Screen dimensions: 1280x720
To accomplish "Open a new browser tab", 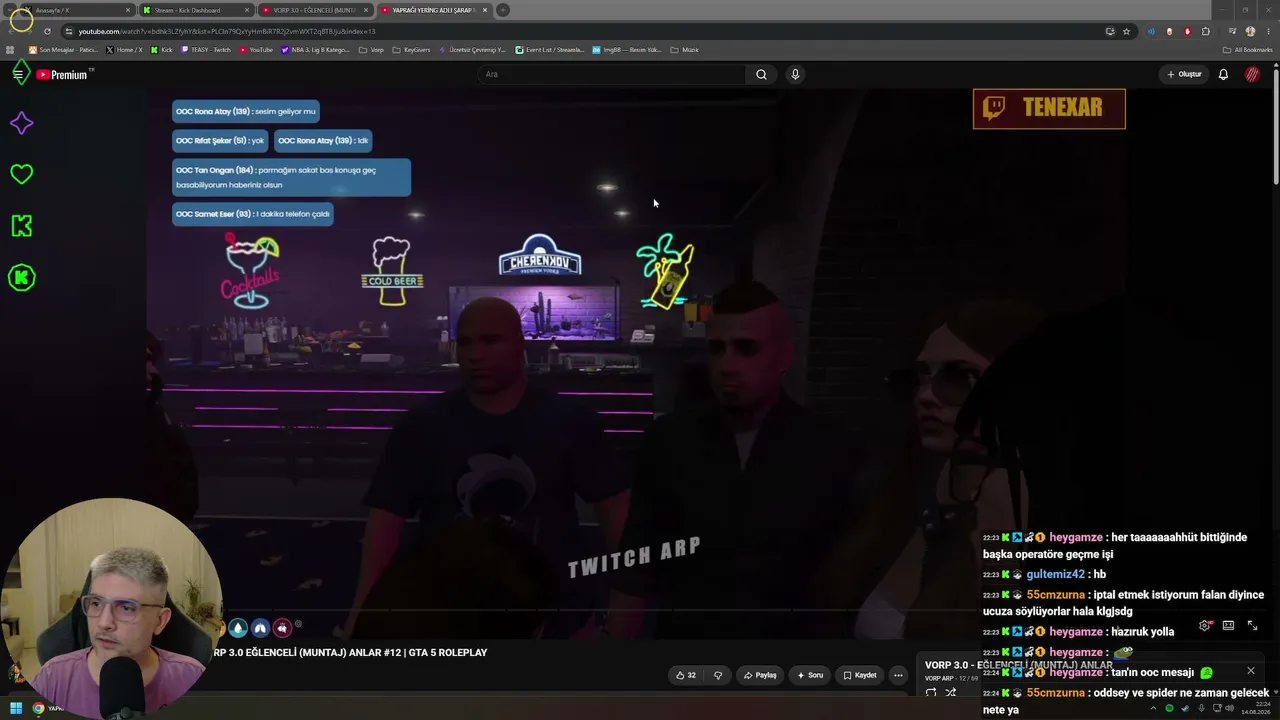I will point(503,10).
